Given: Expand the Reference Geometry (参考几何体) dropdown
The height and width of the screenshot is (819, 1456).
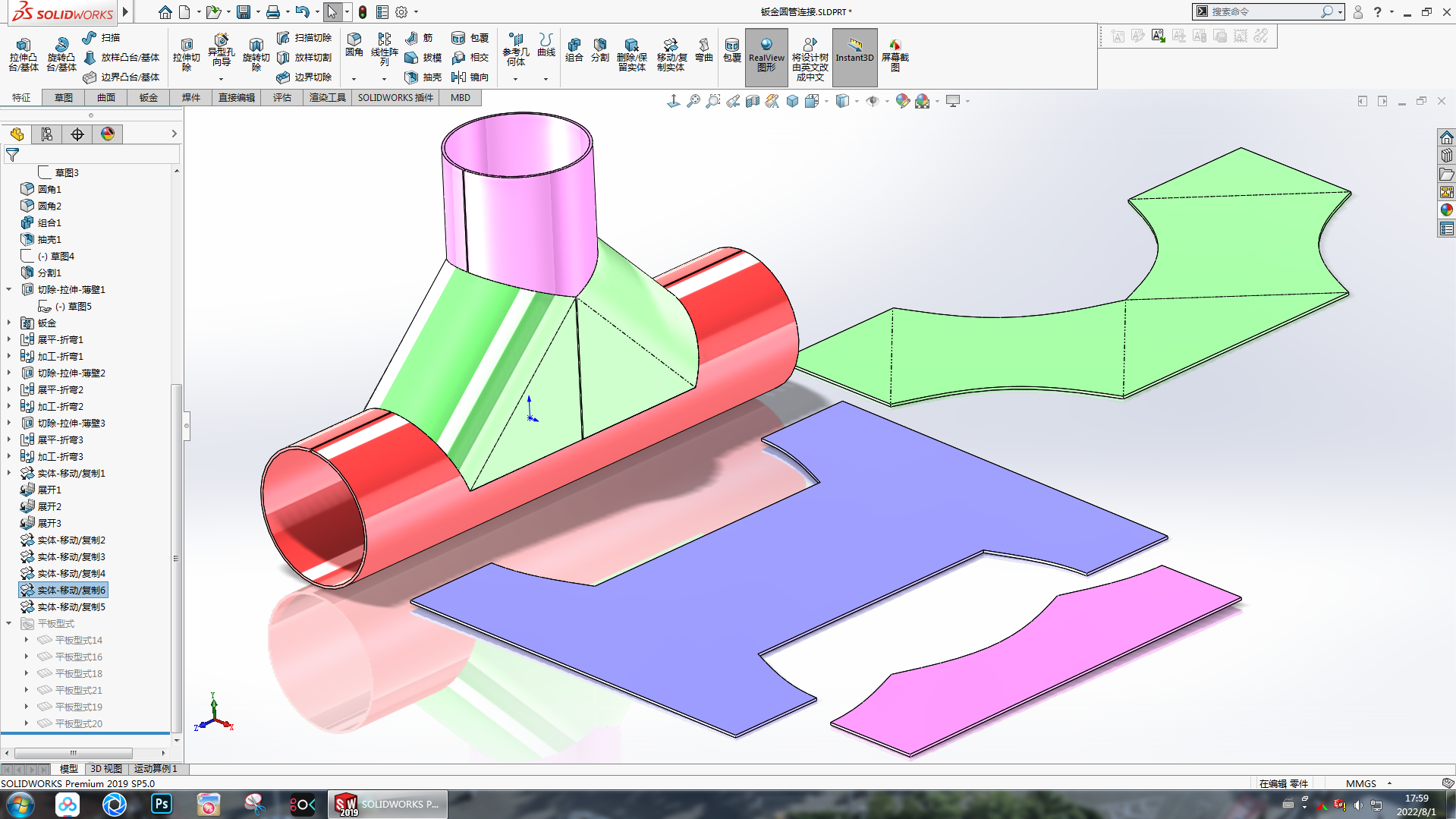Looking at the screenshot, I should pyautogui.click(x=515, y=79).
